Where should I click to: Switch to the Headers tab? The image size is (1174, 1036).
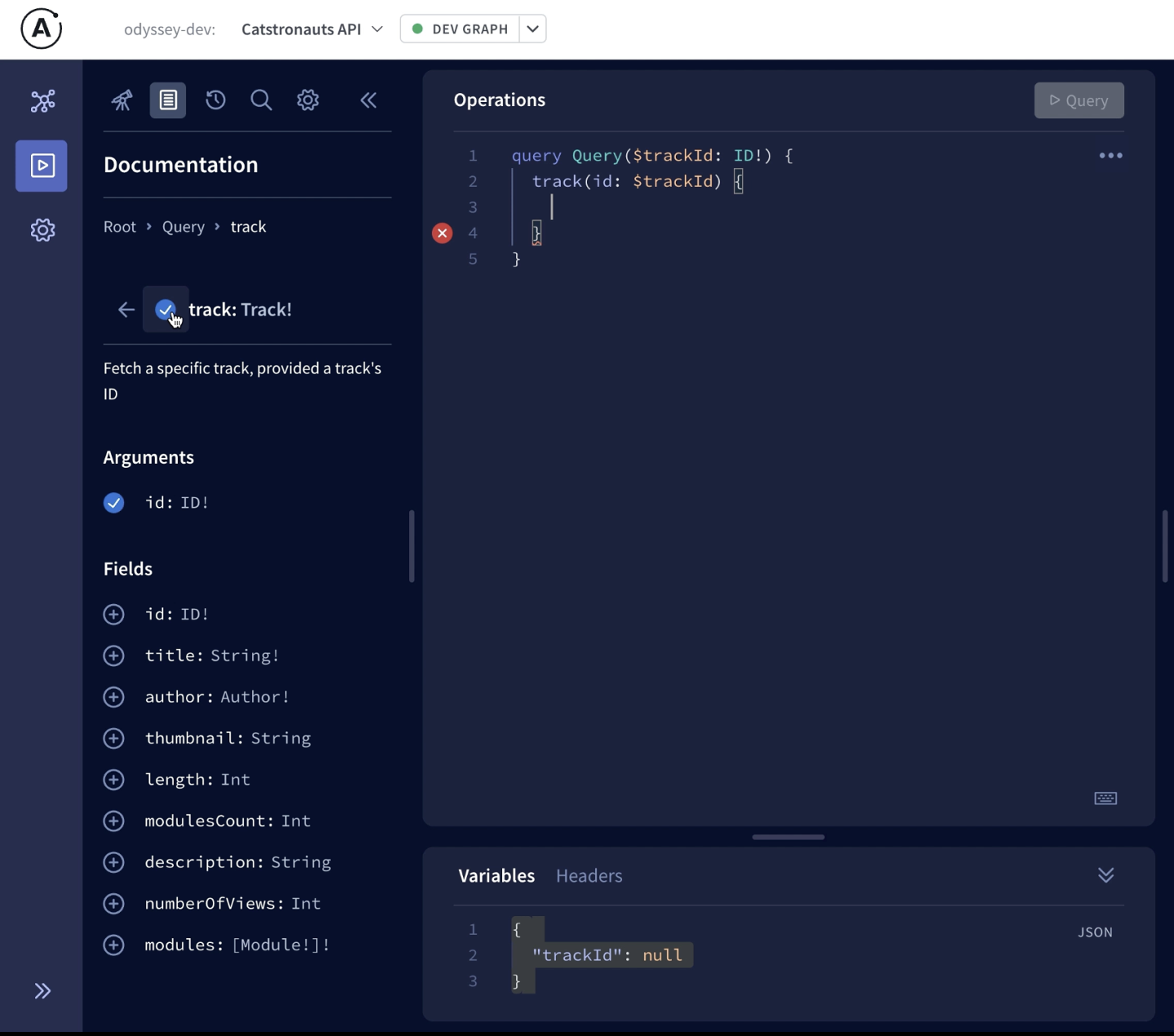589,875
